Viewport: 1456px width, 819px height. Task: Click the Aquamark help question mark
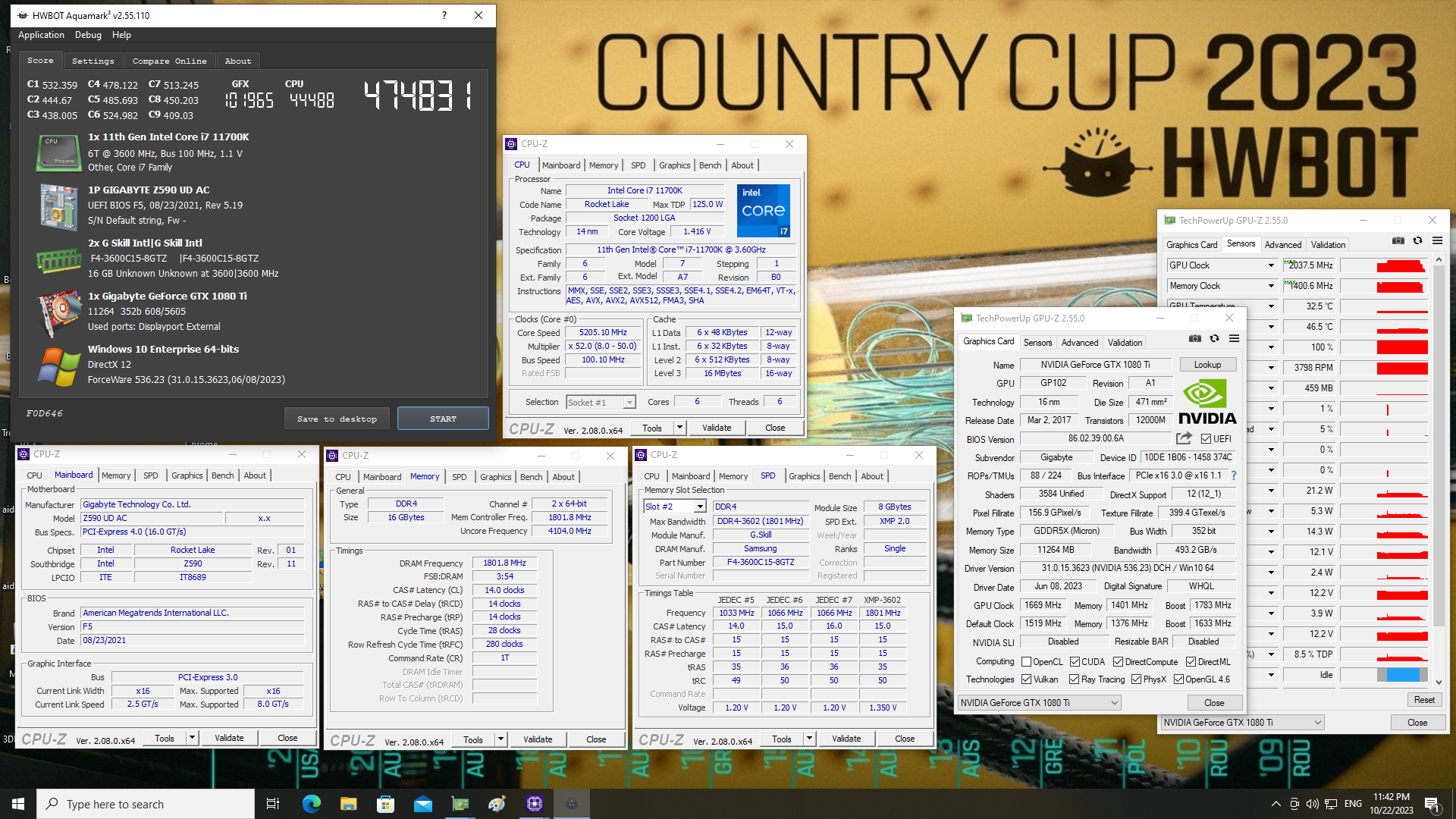pos(444,15)
